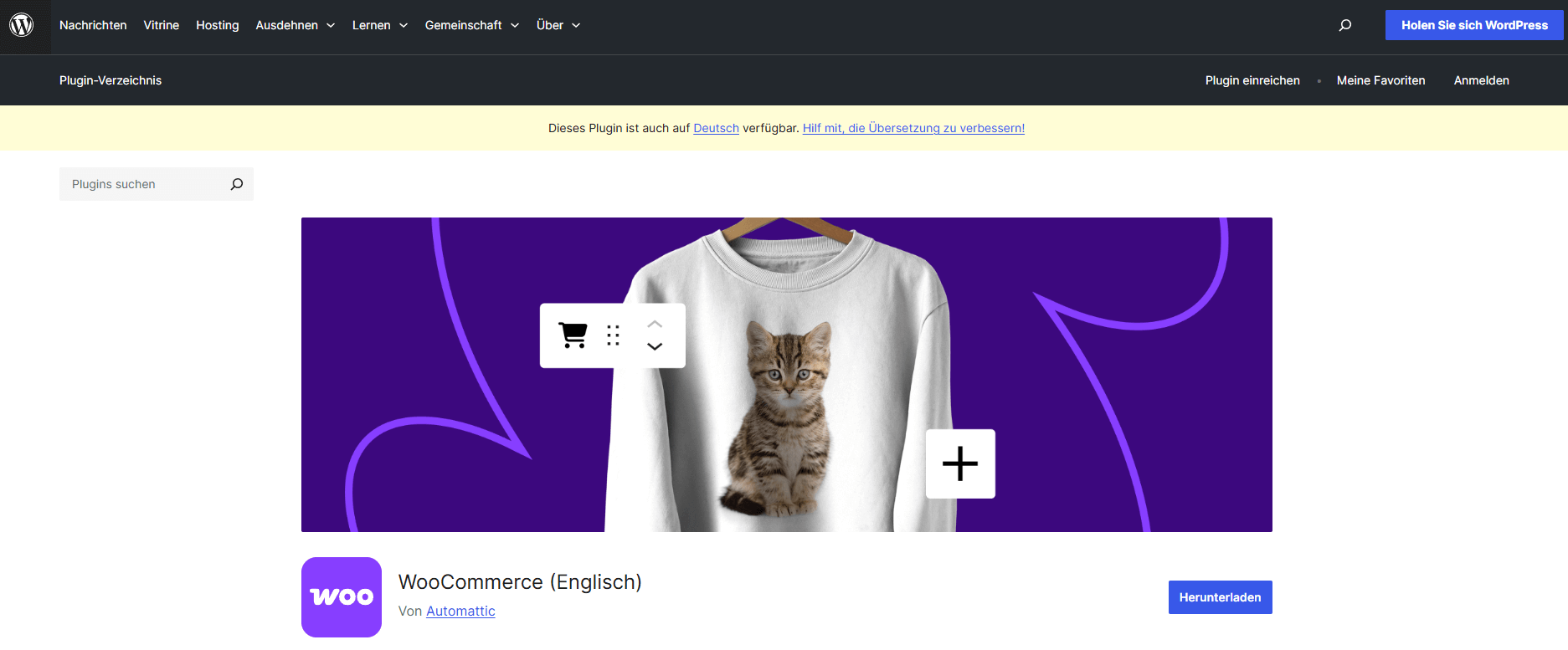Click the move-down chevron in banner

pyautogui.click(x=655, y=346)
